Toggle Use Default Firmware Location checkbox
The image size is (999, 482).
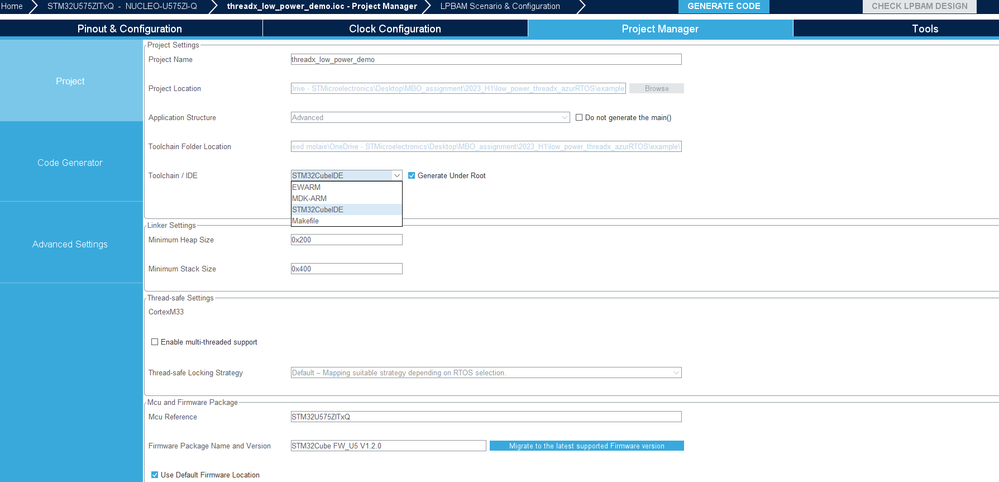155,475
